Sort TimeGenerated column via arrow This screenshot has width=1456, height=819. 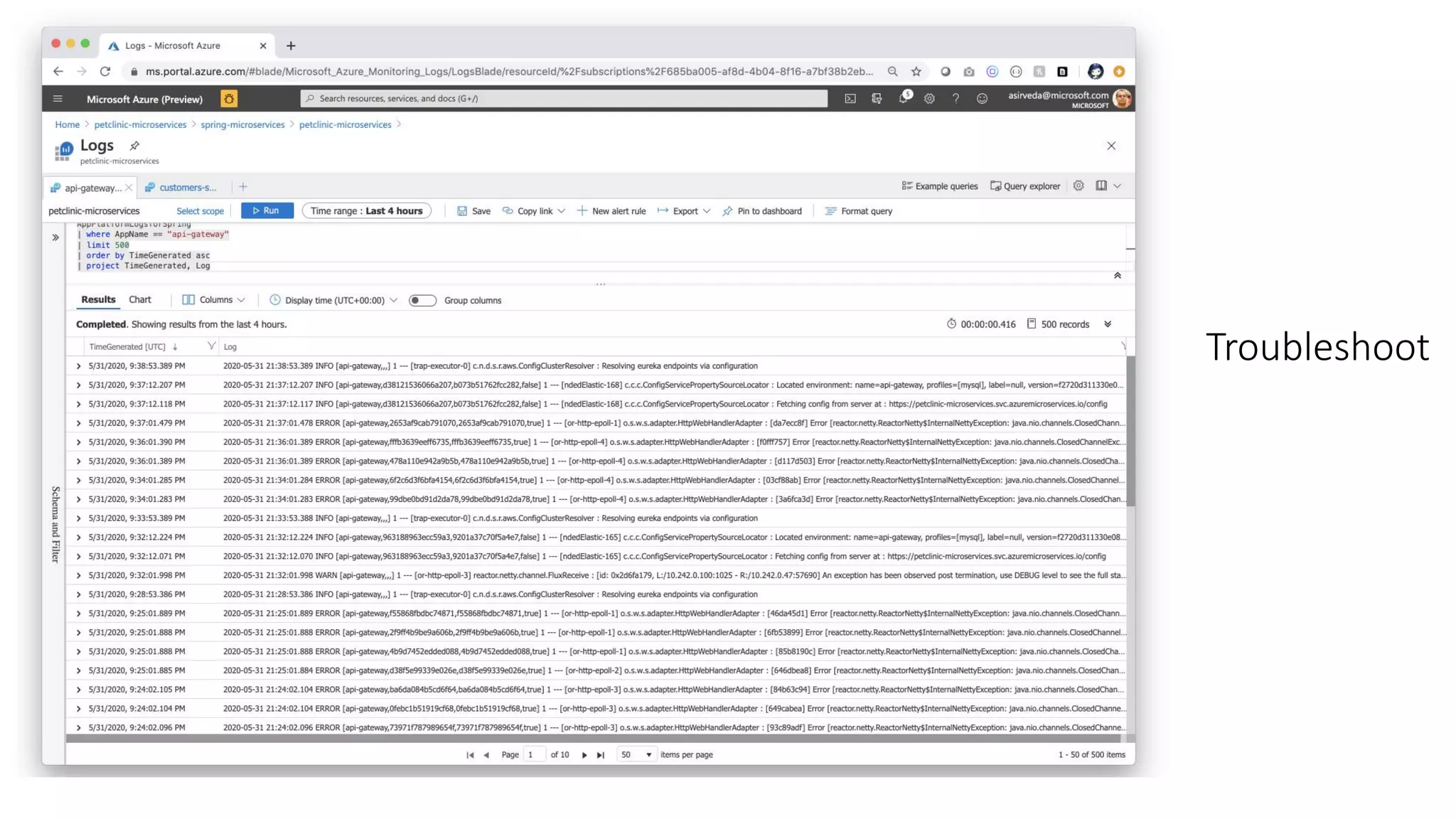(x=175, y=347)
